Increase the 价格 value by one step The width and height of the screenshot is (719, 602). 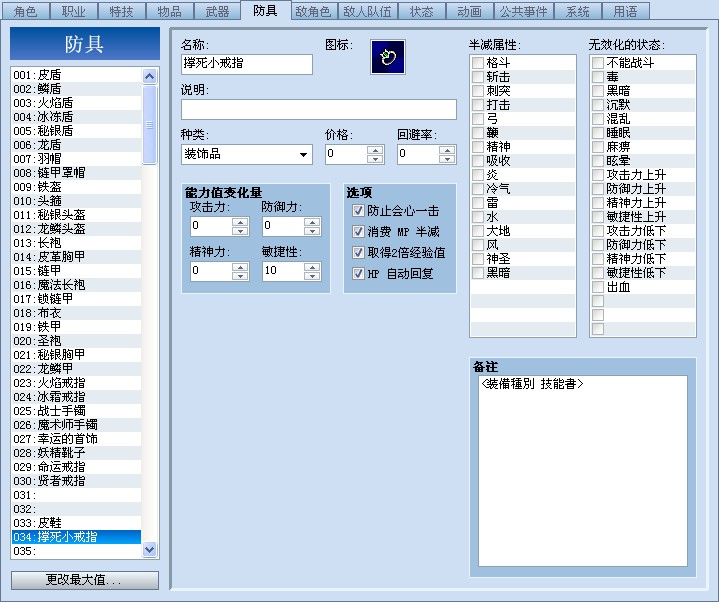pos(375,150)
